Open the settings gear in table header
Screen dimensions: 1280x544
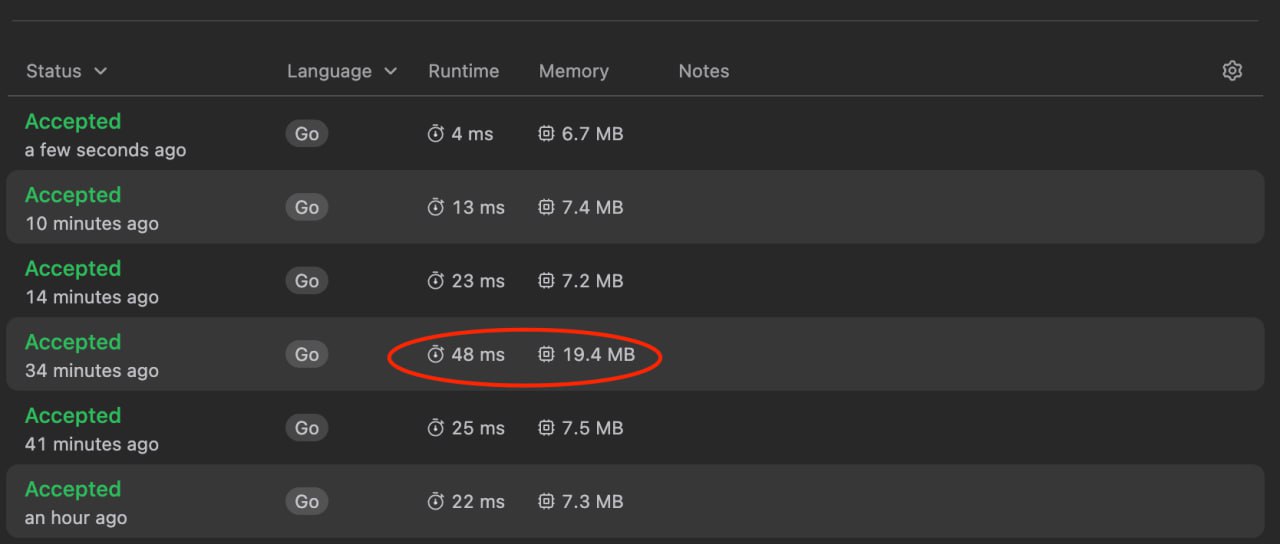[1232, 71]
